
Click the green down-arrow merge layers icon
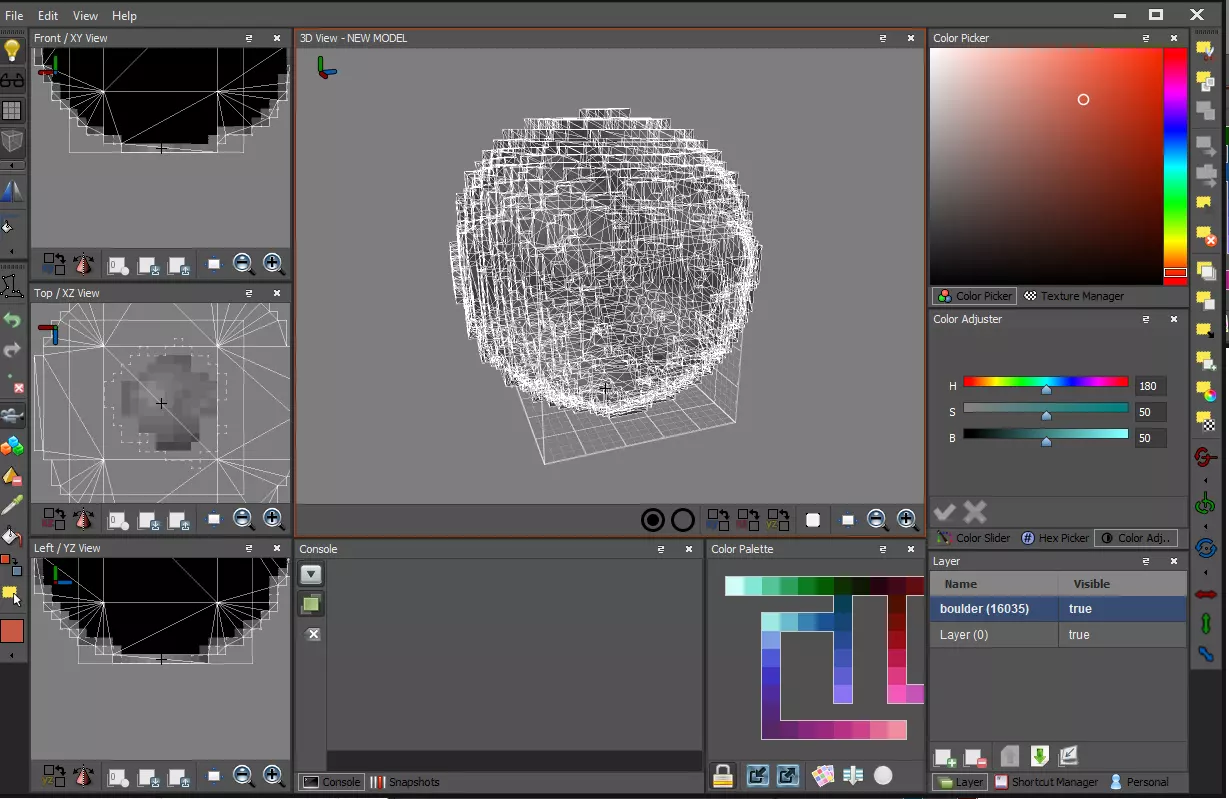click(1039, 756)
